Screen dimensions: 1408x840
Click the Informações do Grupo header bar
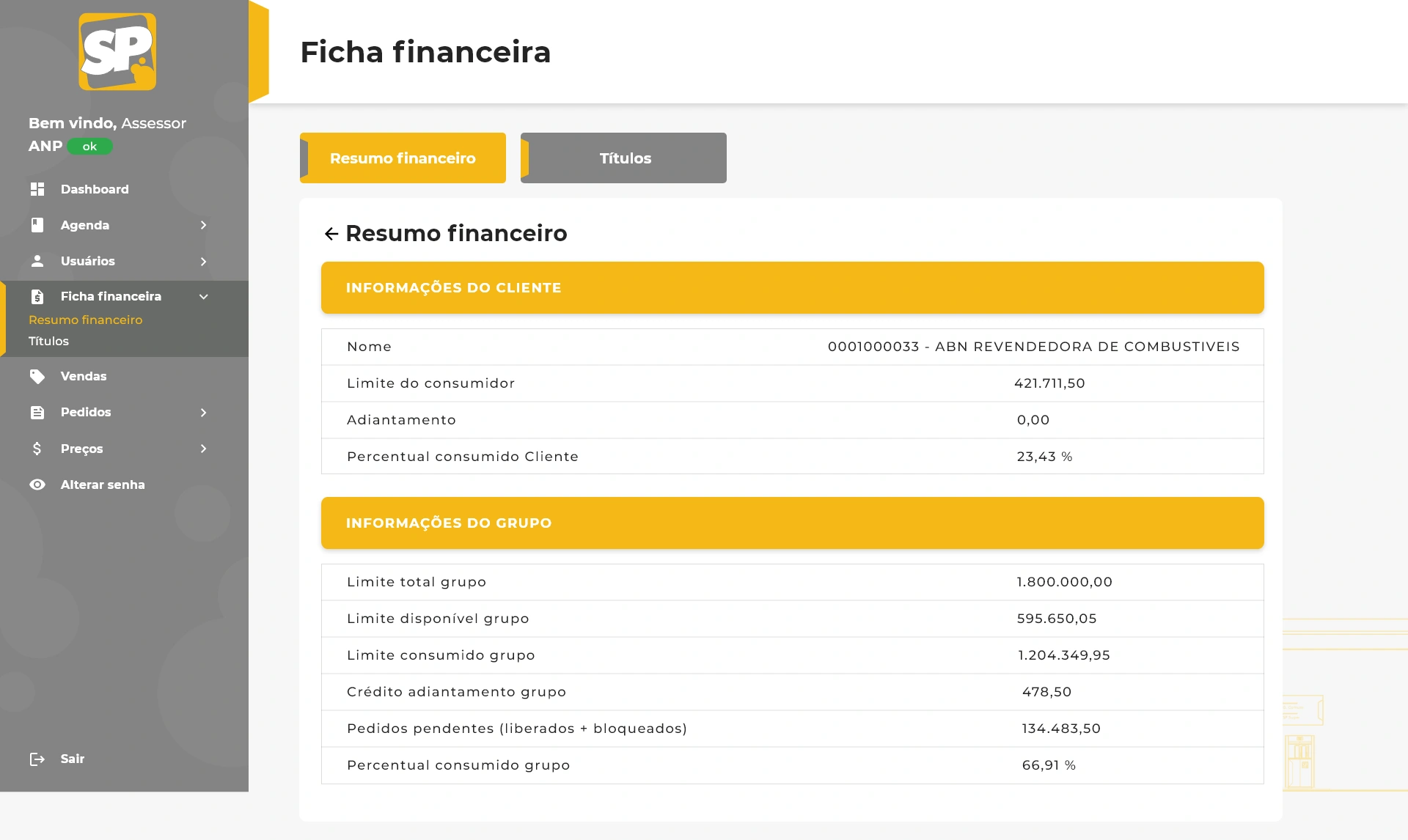tap(792, 523)
